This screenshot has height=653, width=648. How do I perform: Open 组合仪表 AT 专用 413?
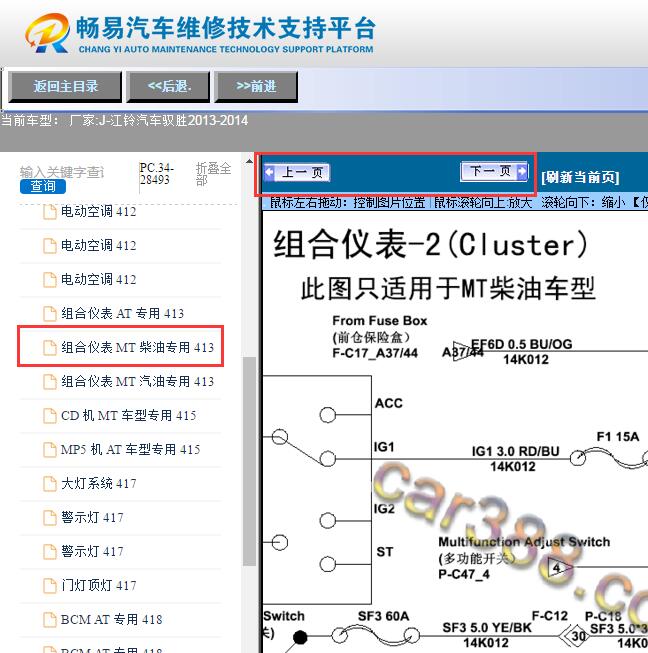click(122, 314)
